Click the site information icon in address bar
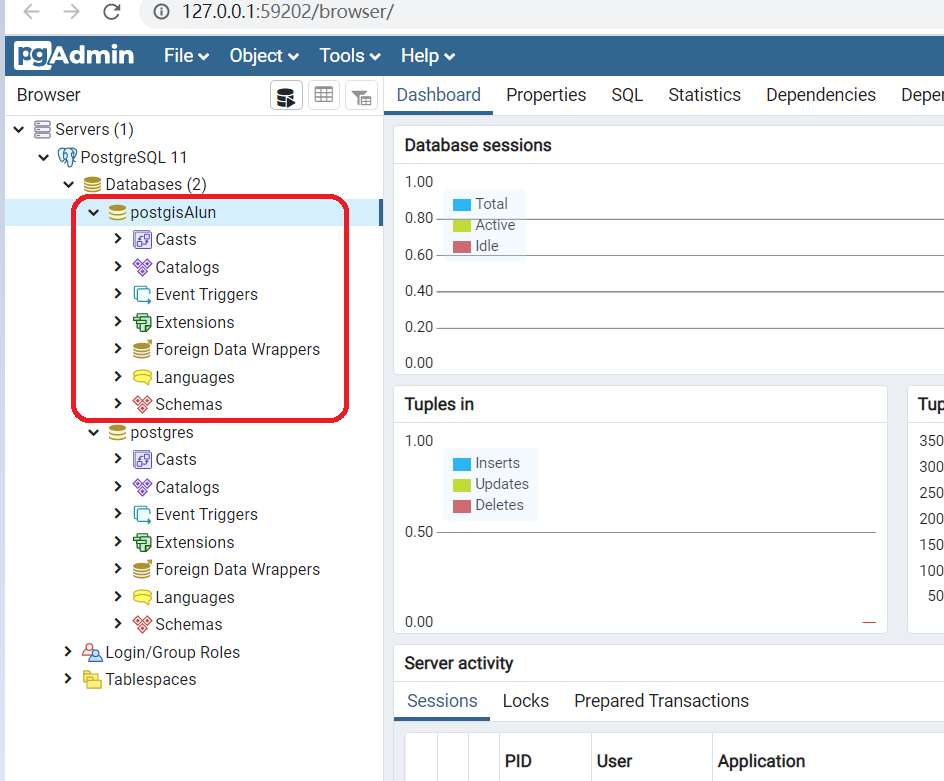This screenshot has height=781, width=944. pos(161,11)
